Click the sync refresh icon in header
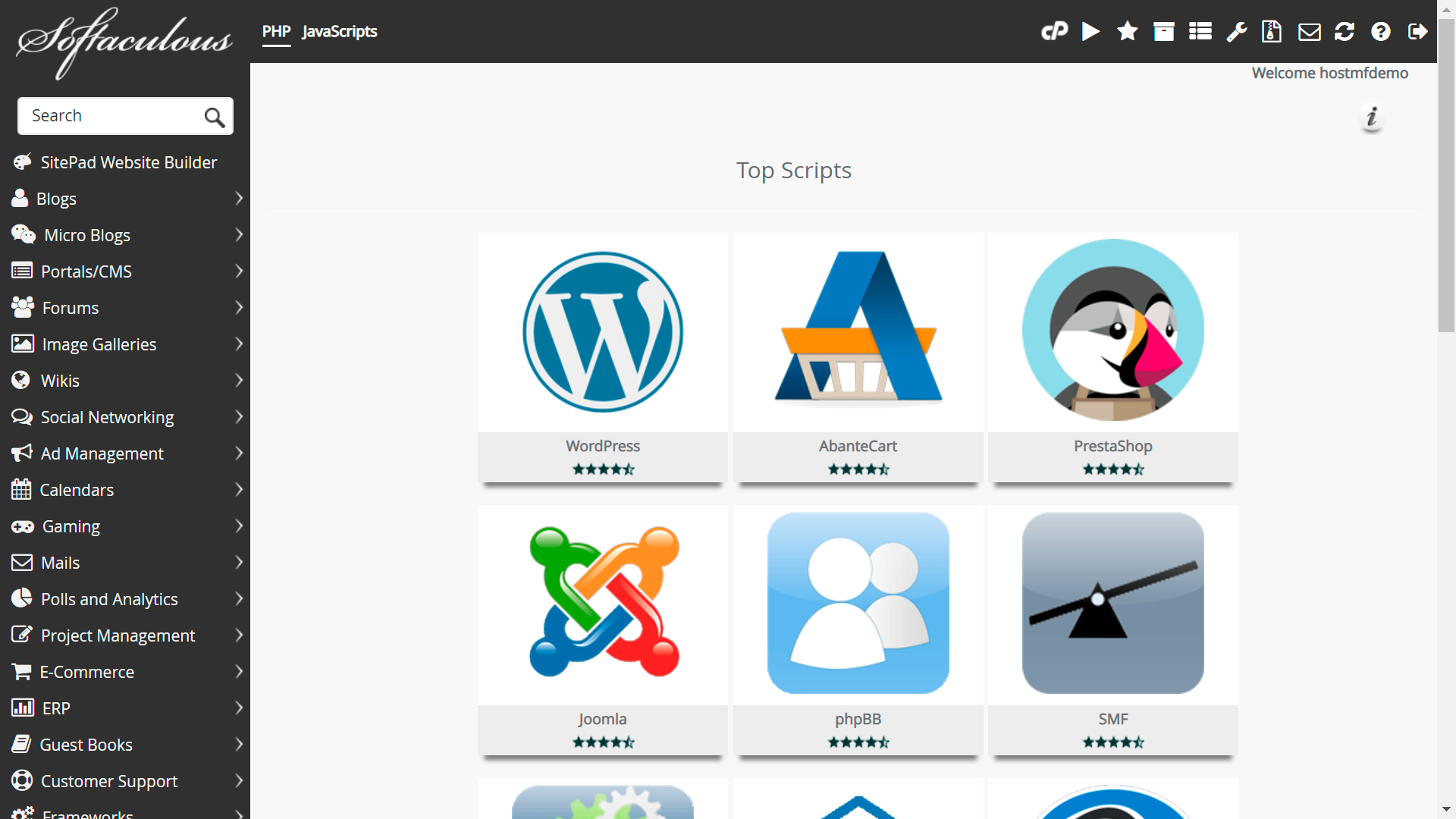 (1345, 31)
